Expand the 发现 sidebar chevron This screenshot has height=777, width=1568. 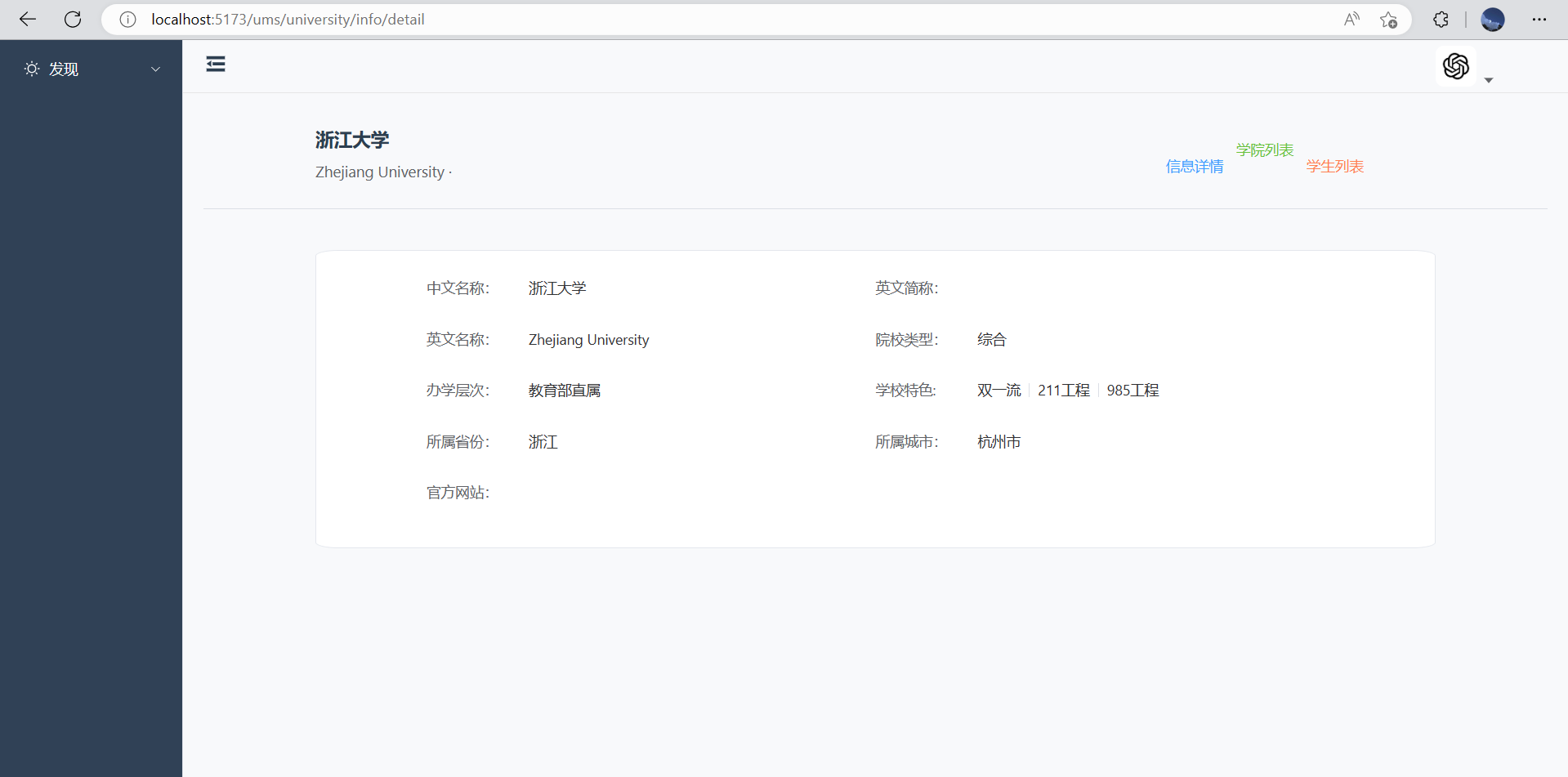coord(155,69)
